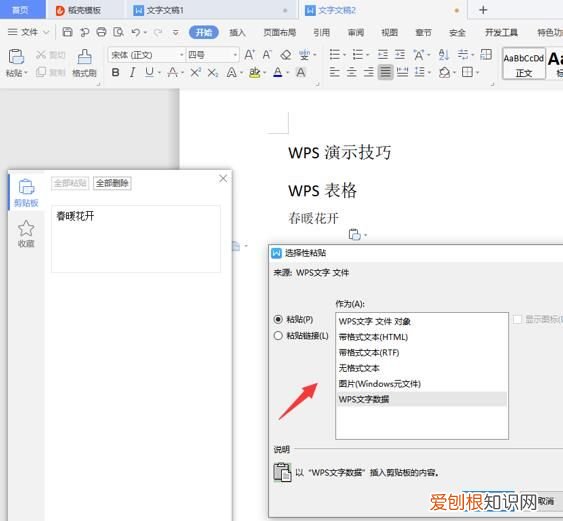Align text right

pyautogui.click(x=368, y=72)
